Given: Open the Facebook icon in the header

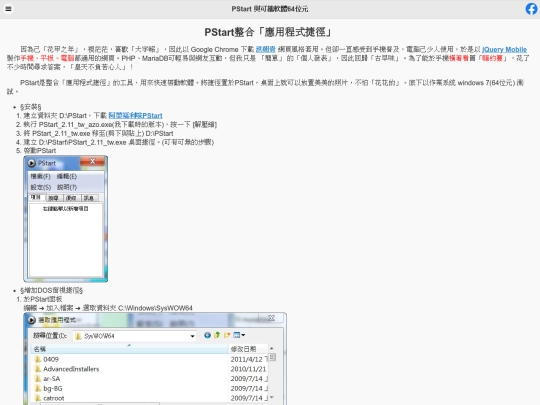Looking at the screenshot, I should pos(531,9).
